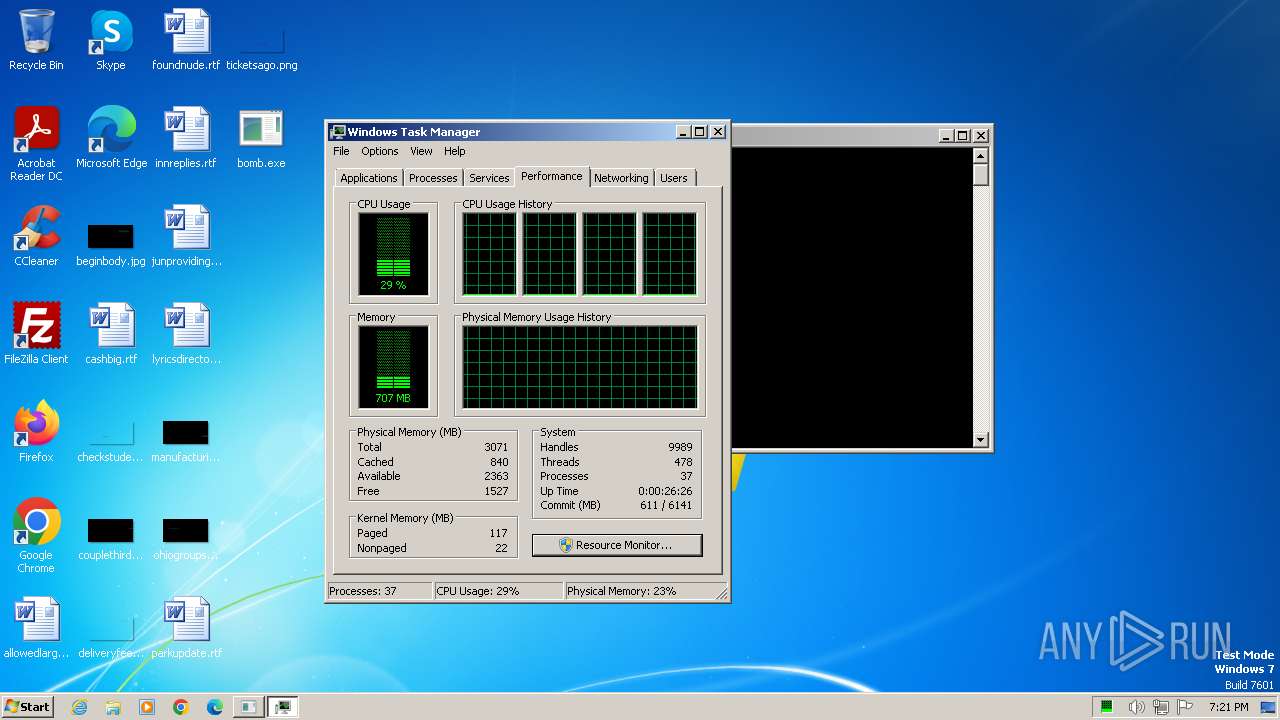Minimize the Windows Task Manager window

click(683, 132)
